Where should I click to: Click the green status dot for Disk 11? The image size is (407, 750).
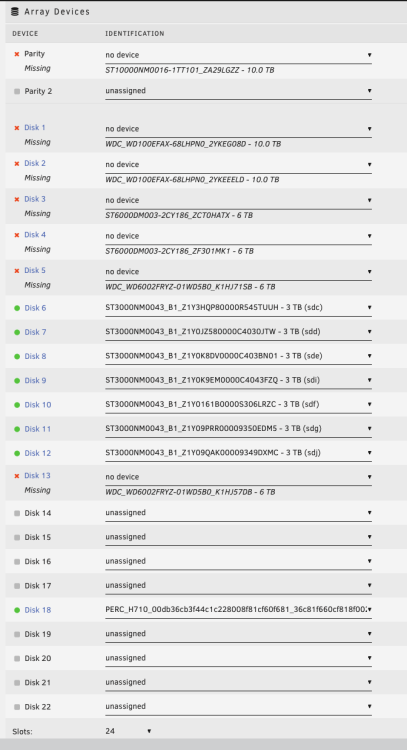[17, 430]
